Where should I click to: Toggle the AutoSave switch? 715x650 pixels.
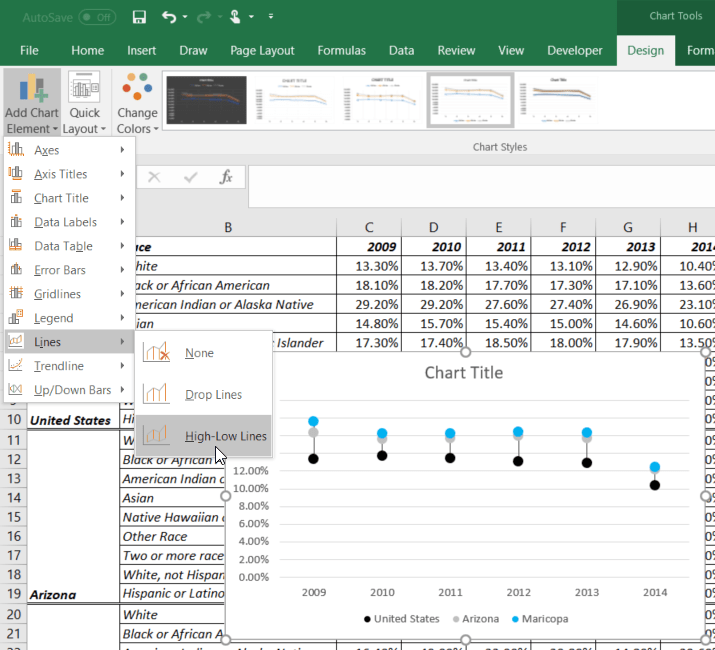click(x=97, y=17)
